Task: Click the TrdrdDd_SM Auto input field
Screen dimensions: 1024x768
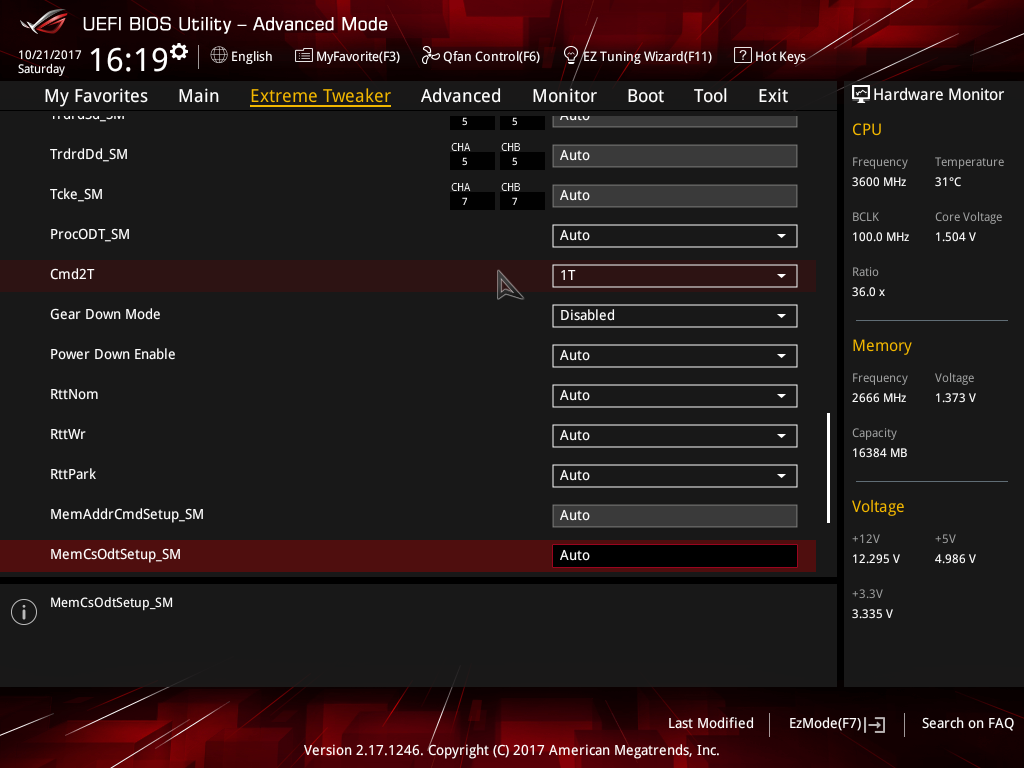Action: (x=675, y=156)
